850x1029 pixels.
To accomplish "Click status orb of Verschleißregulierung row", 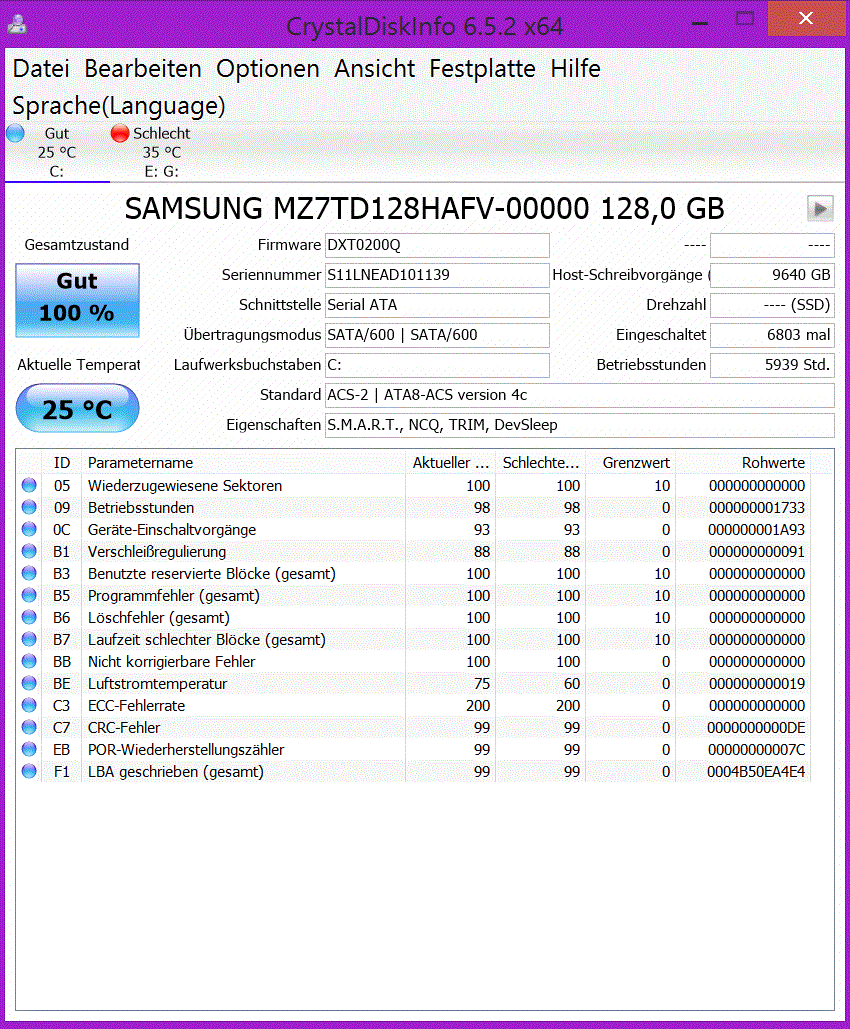I will [29, 551].
